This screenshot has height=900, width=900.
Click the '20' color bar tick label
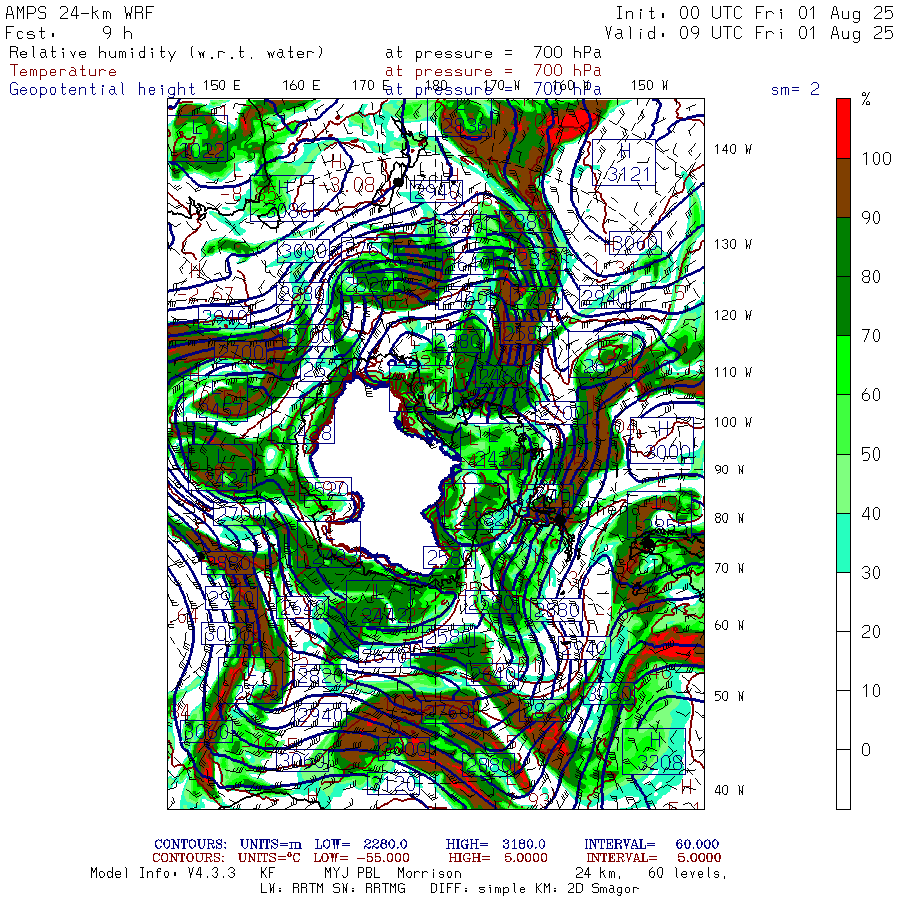tap(871, 632)
